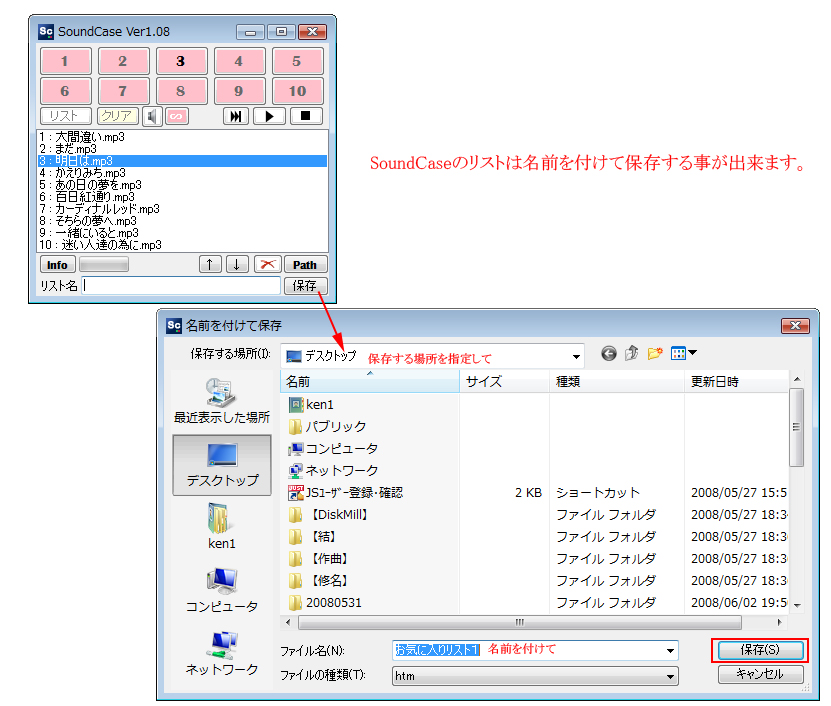831x706 pixels.
Task: Select the 【DiskMill】 folder
Action: (x=328, y=515)
